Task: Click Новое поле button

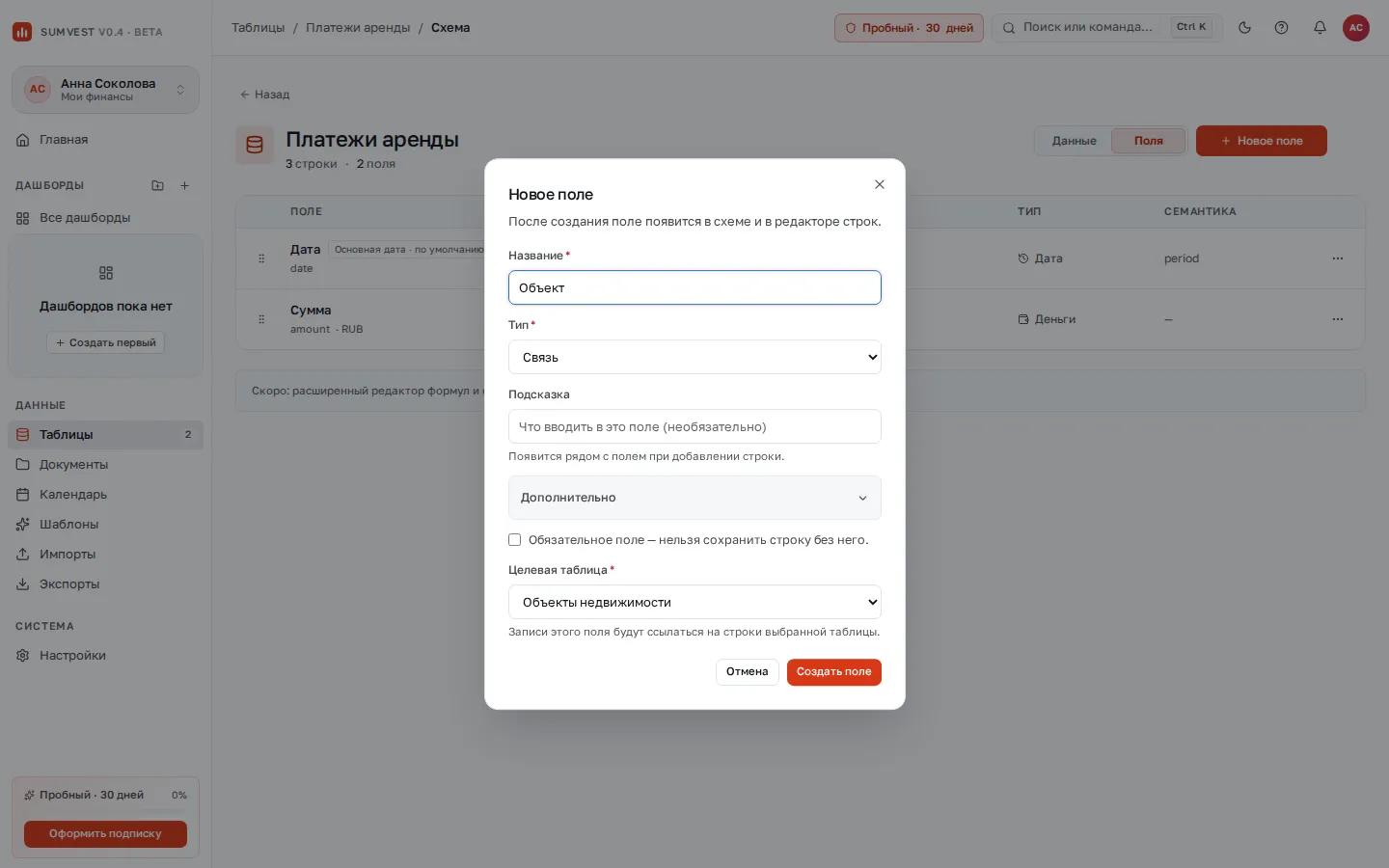Action: tap(1261, 141)
